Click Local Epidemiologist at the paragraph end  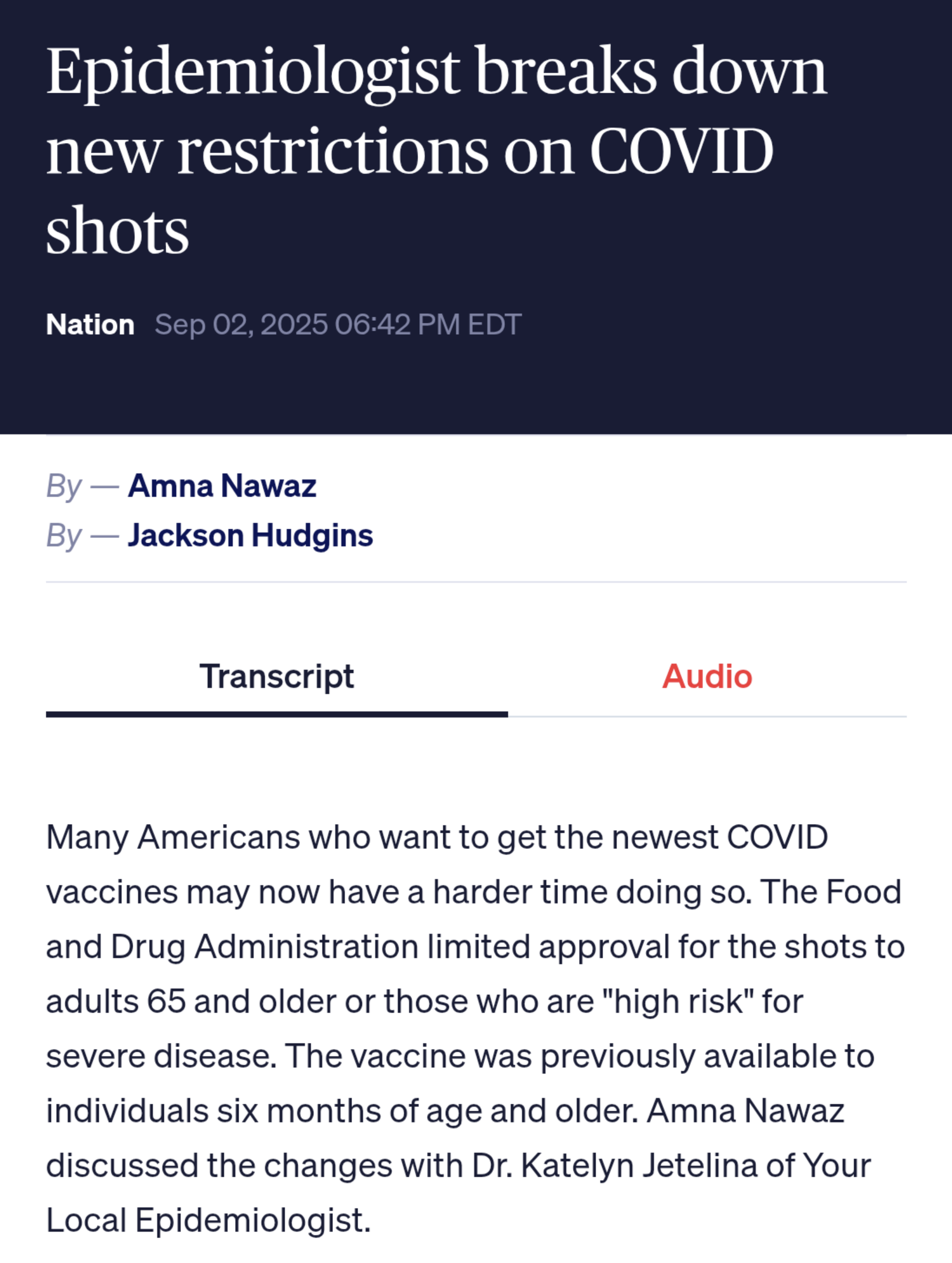[208, 1220]
